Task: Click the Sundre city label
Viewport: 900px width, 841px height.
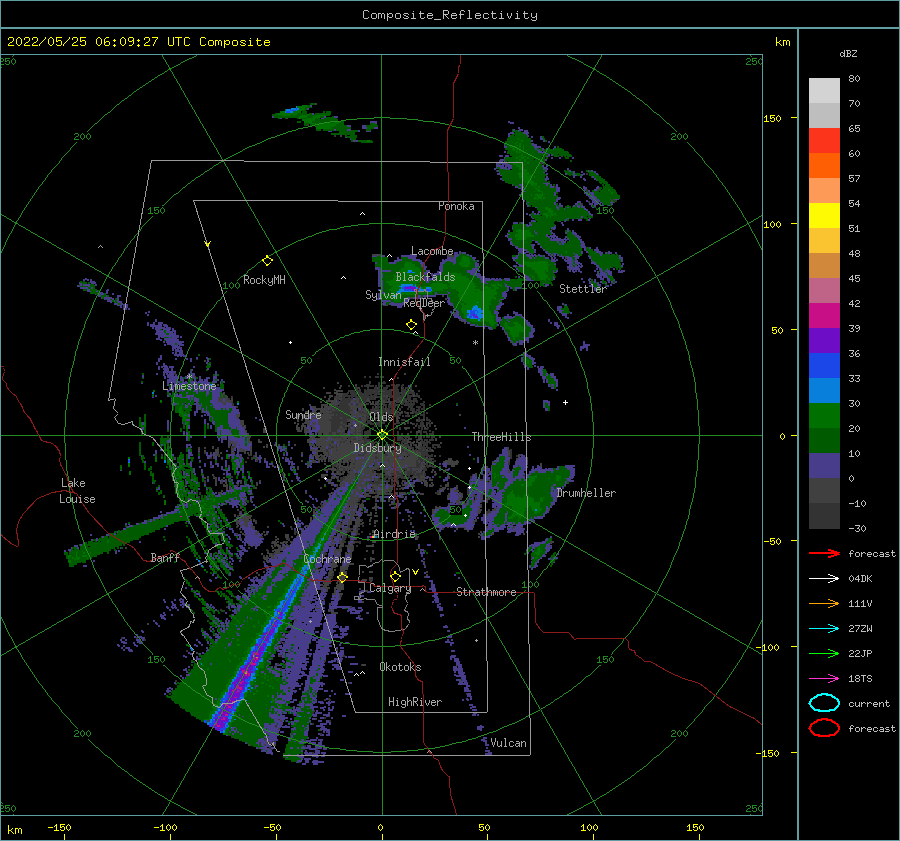Action: 303,414
